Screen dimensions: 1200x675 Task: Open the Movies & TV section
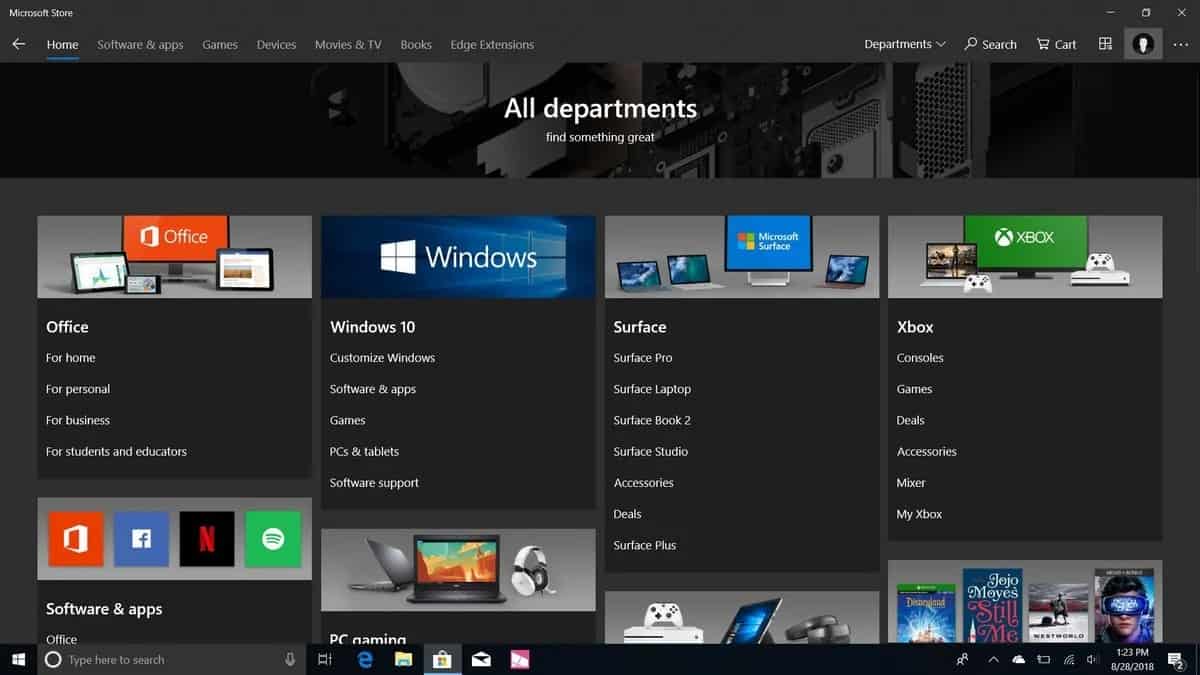347,44
